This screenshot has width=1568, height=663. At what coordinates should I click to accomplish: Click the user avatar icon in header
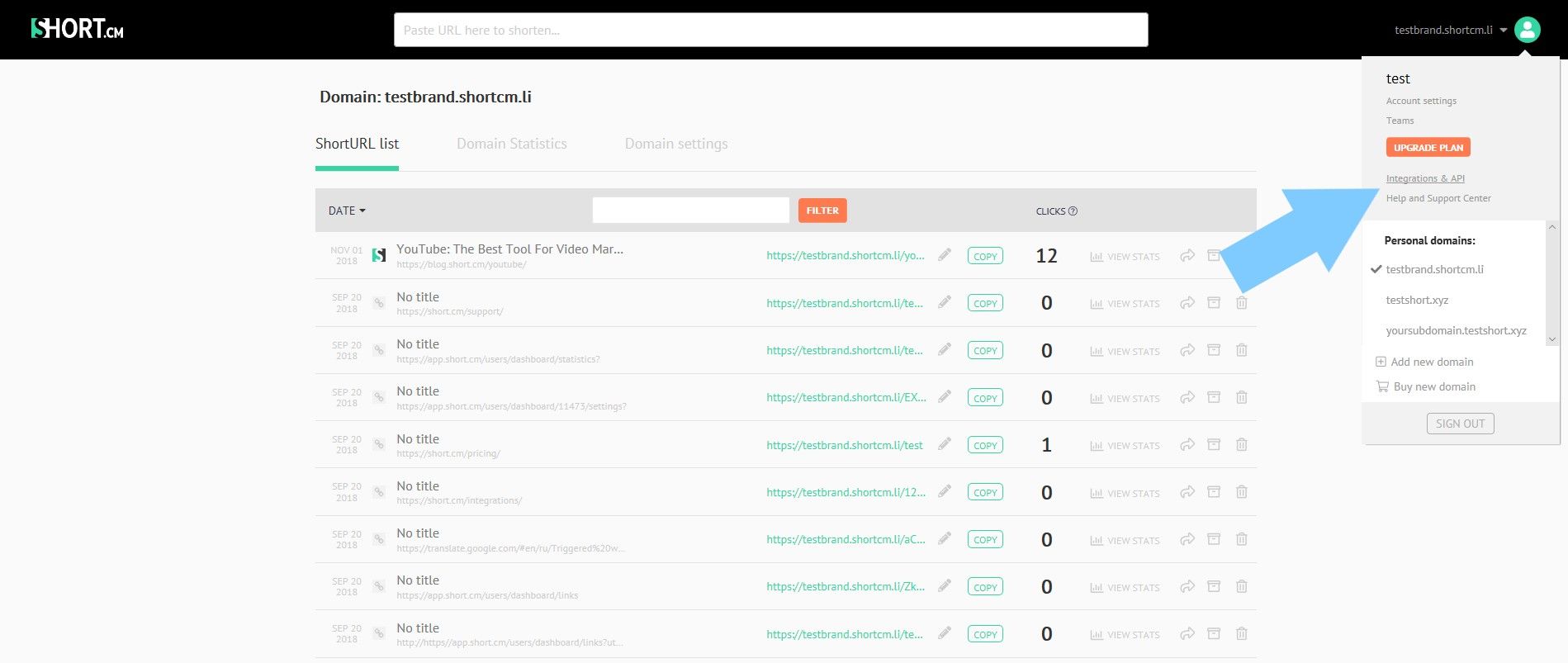tap(1528, 30)
